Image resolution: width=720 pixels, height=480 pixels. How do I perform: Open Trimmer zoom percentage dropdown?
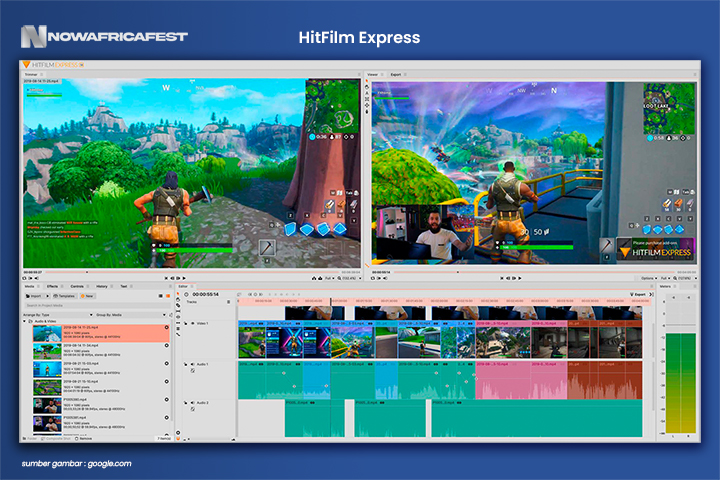[x=349, y=278]
